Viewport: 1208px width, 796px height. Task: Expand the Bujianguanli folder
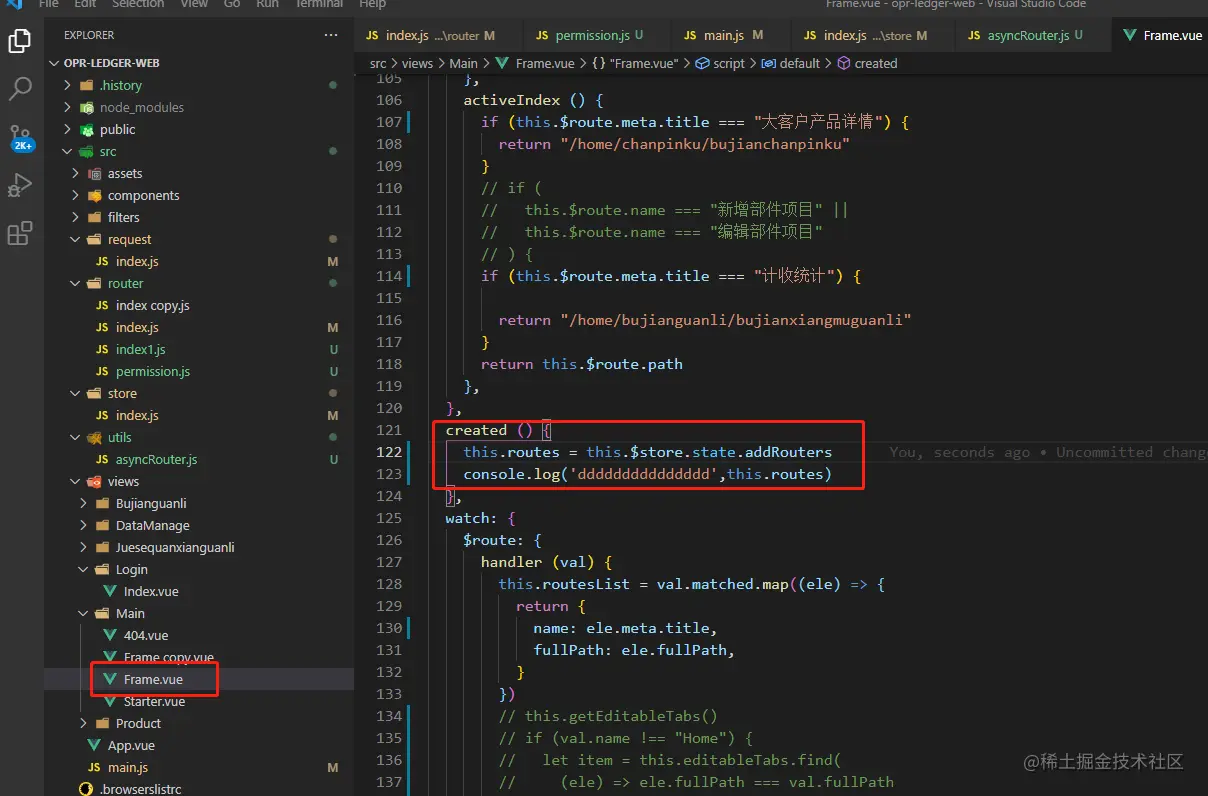(83, 503)
